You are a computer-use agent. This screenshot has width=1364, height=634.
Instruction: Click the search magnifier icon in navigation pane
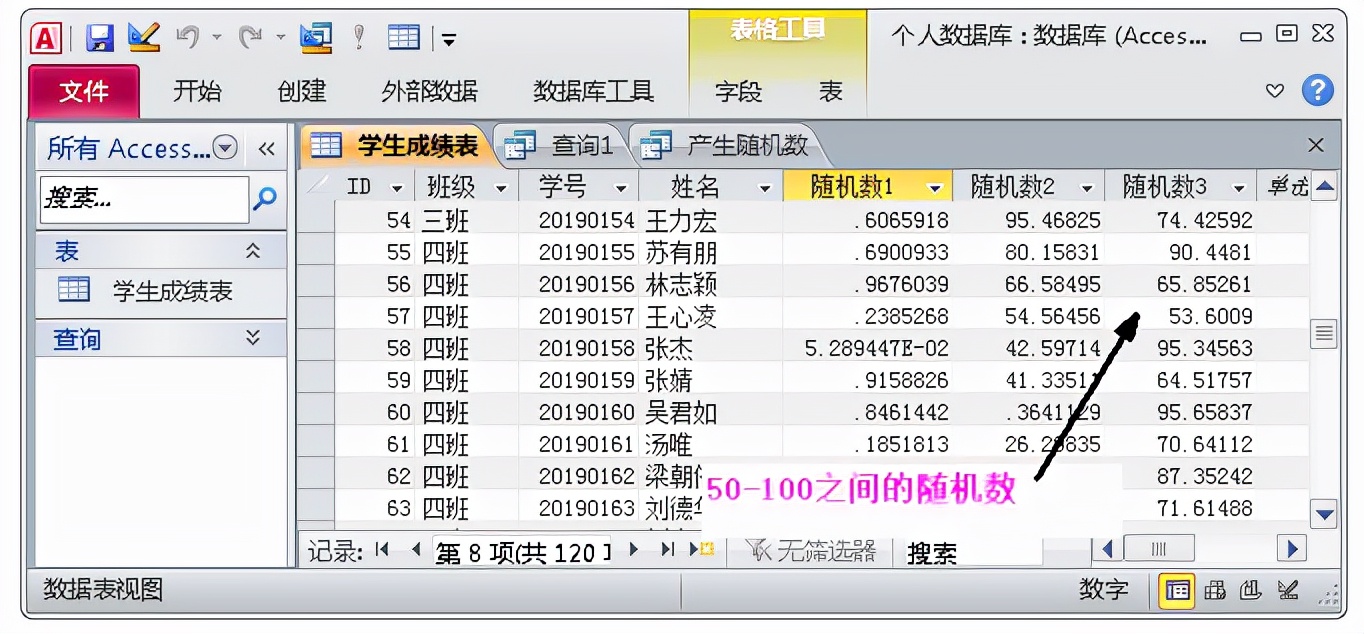click(x=265, y=199)
